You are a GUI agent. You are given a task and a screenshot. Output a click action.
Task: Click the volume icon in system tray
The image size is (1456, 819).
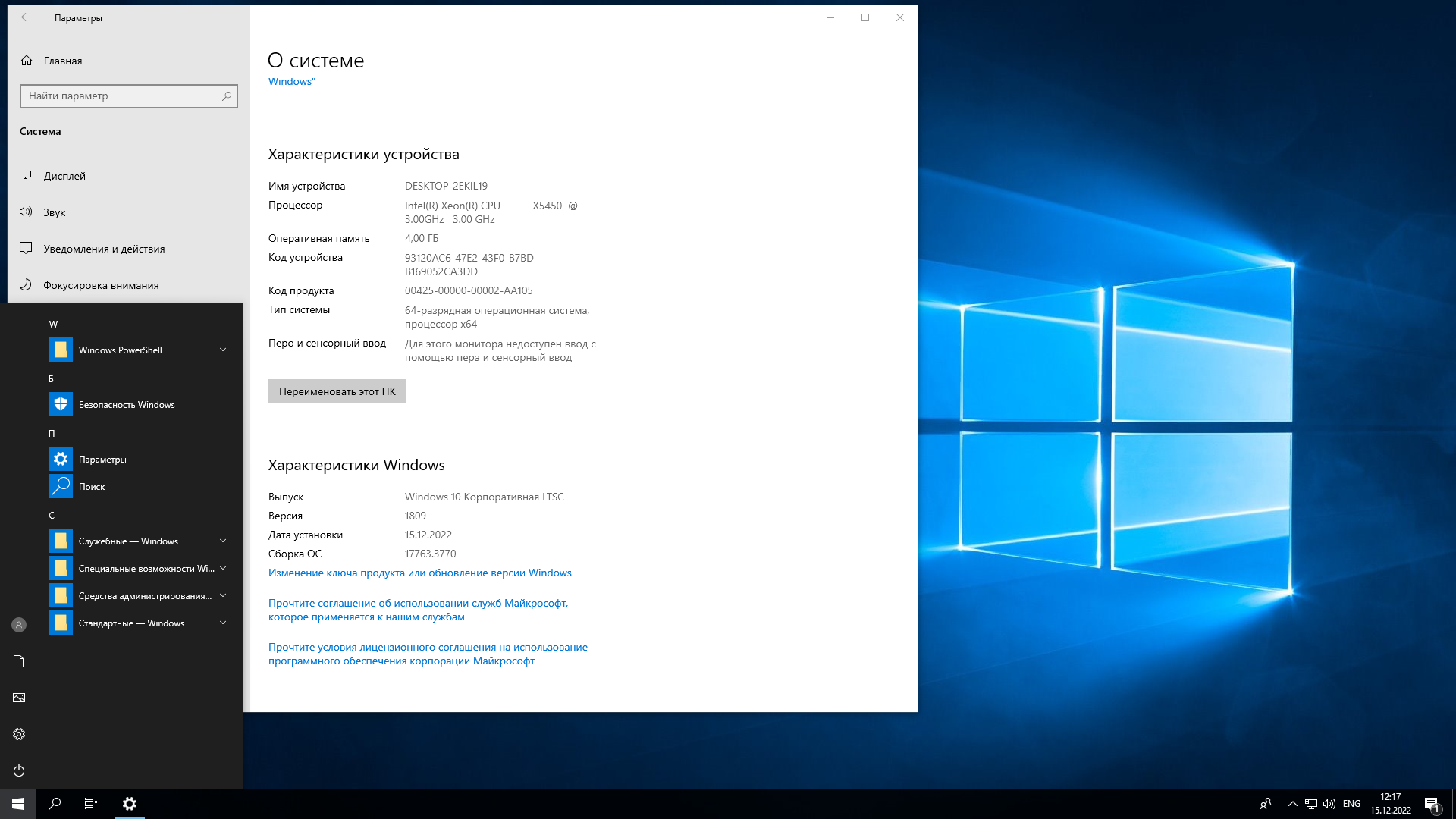[1329, 804]
